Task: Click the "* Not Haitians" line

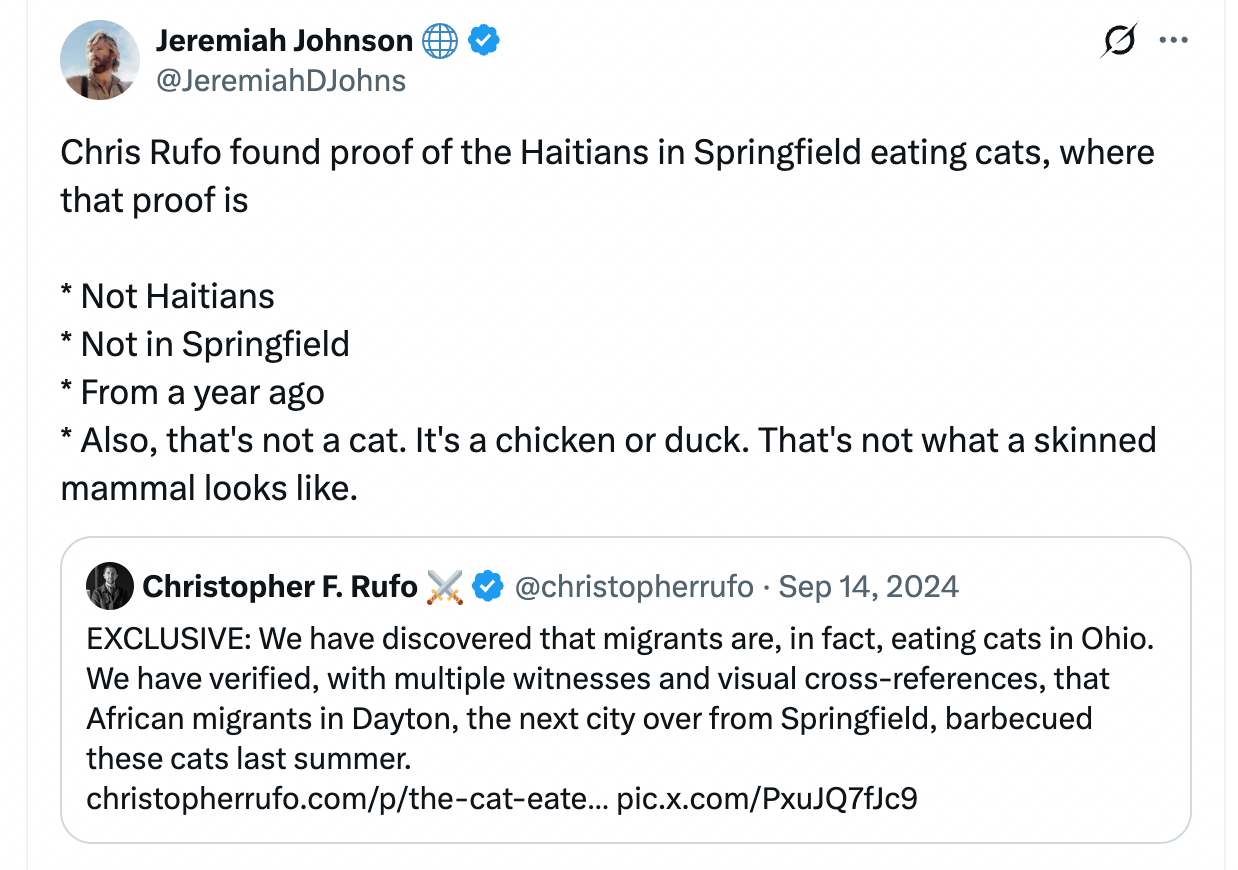Action: (x=167, y=296)
